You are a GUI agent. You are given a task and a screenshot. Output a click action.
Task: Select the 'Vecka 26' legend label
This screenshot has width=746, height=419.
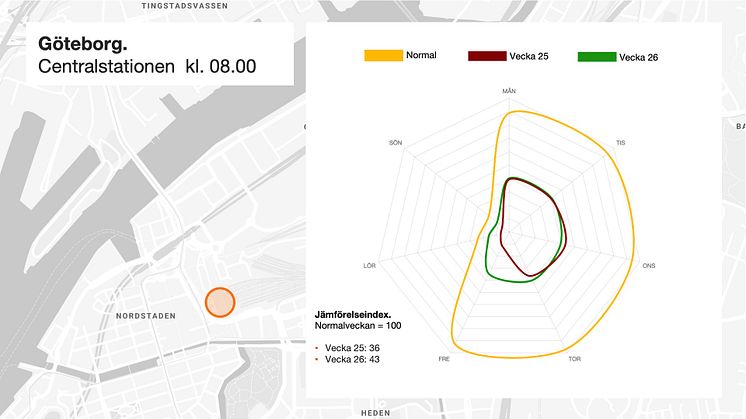pos(638,58)
